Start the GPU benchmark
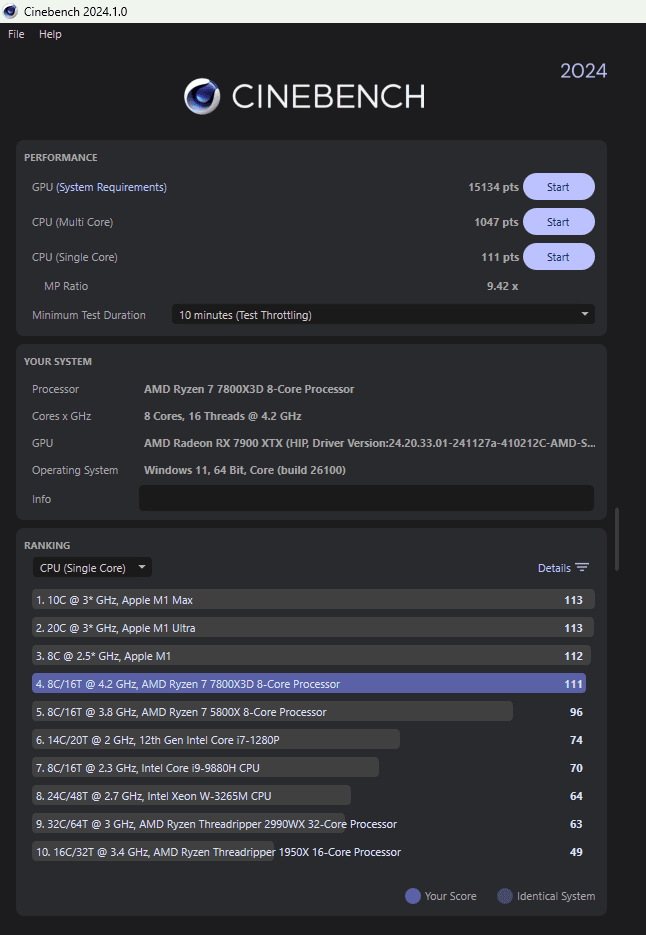This screenshot has height=935, width=646. pyautogui.click(x=558, y=187)
